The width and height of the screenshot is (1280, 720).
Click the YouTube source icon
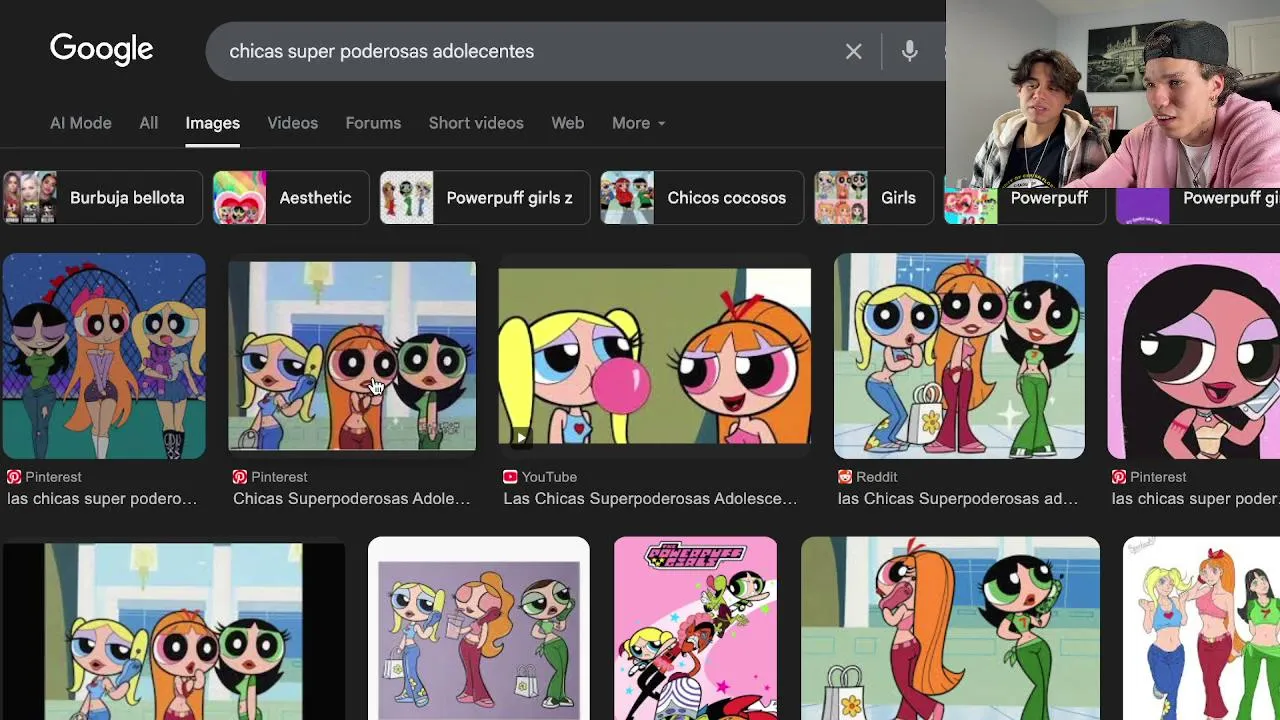click(x=510, y=477)
